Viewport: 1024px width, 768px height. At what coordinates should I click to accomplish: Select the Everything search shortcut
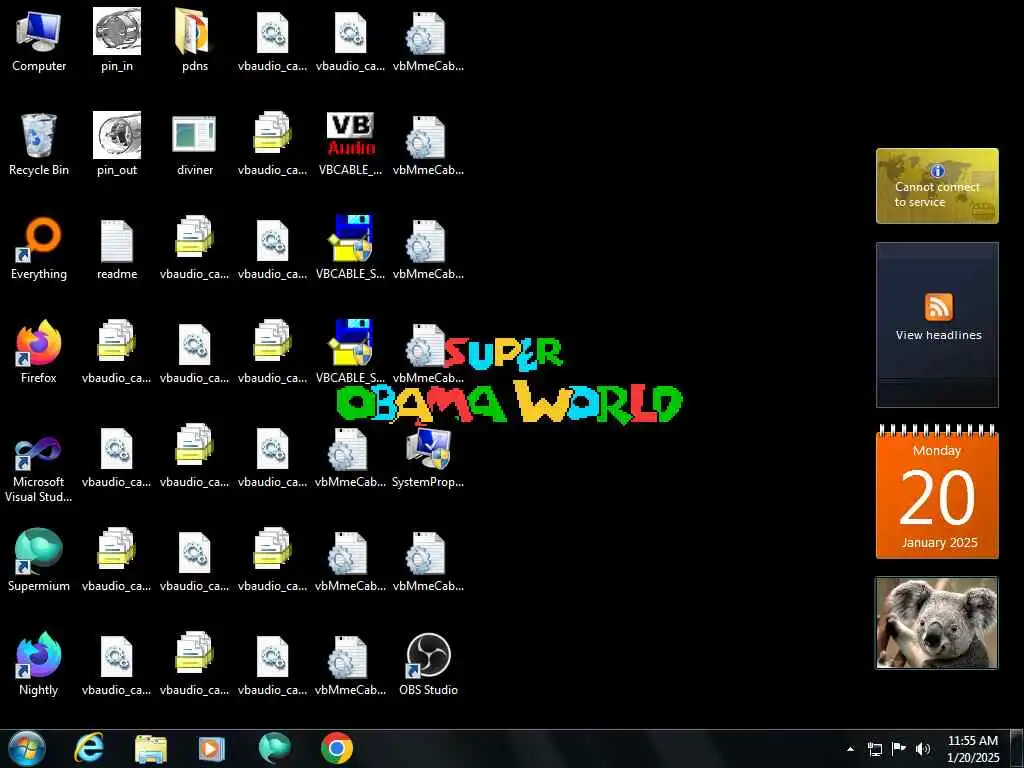tap(39, 249)
